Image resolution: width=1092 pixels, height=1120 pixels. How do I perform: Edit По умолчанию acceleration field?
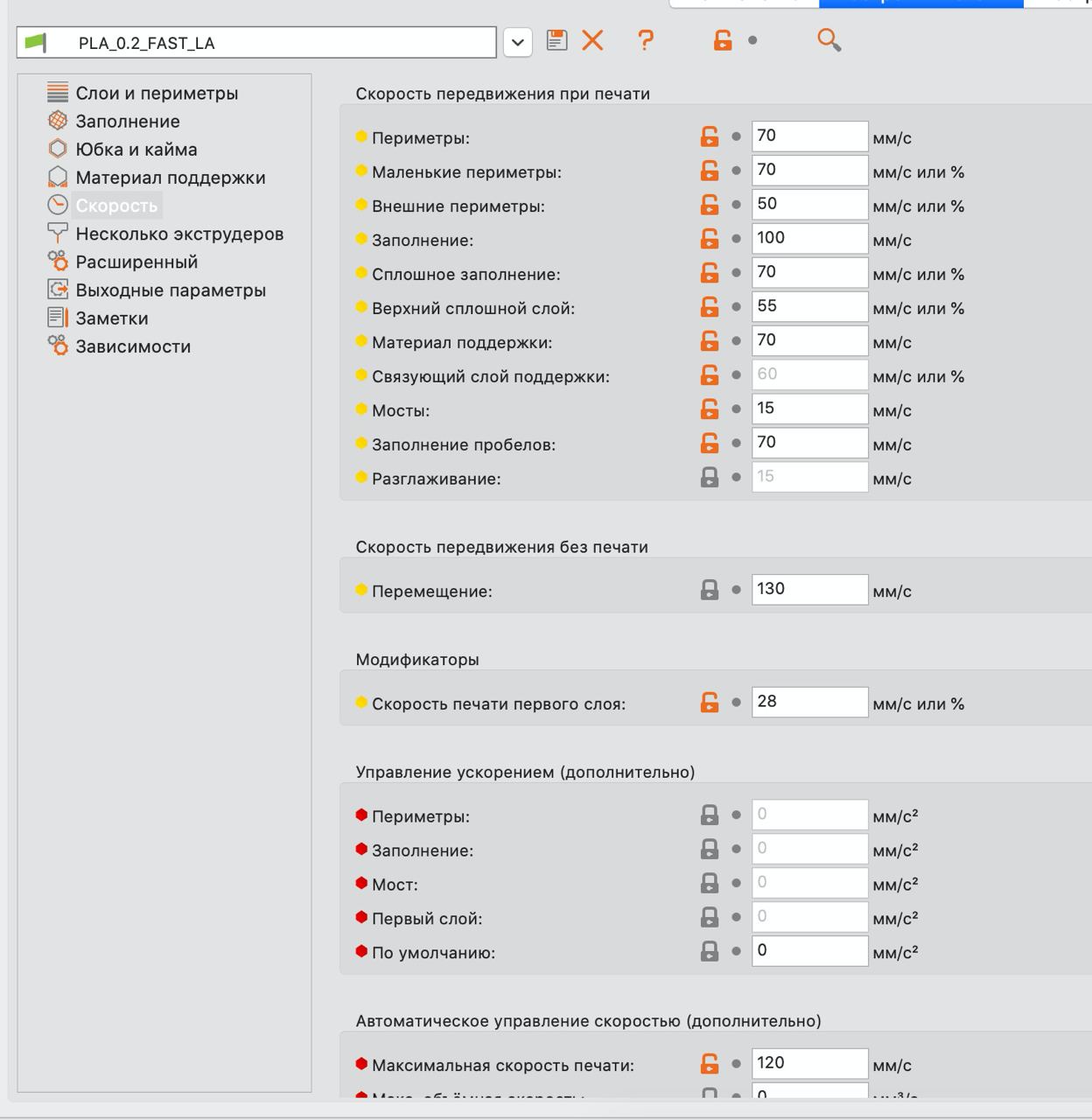[x=809, y=952]
